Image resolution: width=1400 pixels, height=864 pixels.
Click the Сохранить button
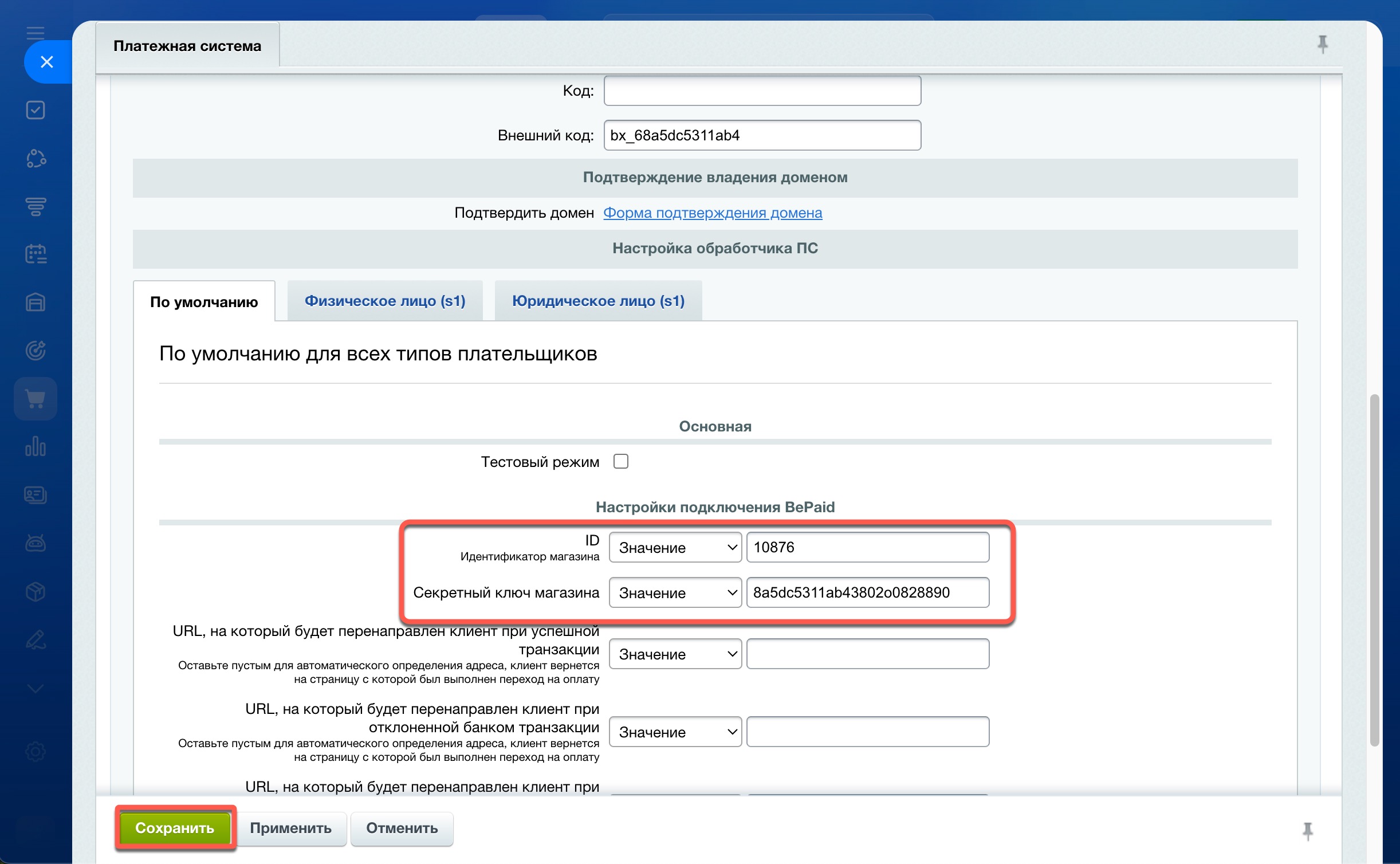coord(175,828)
